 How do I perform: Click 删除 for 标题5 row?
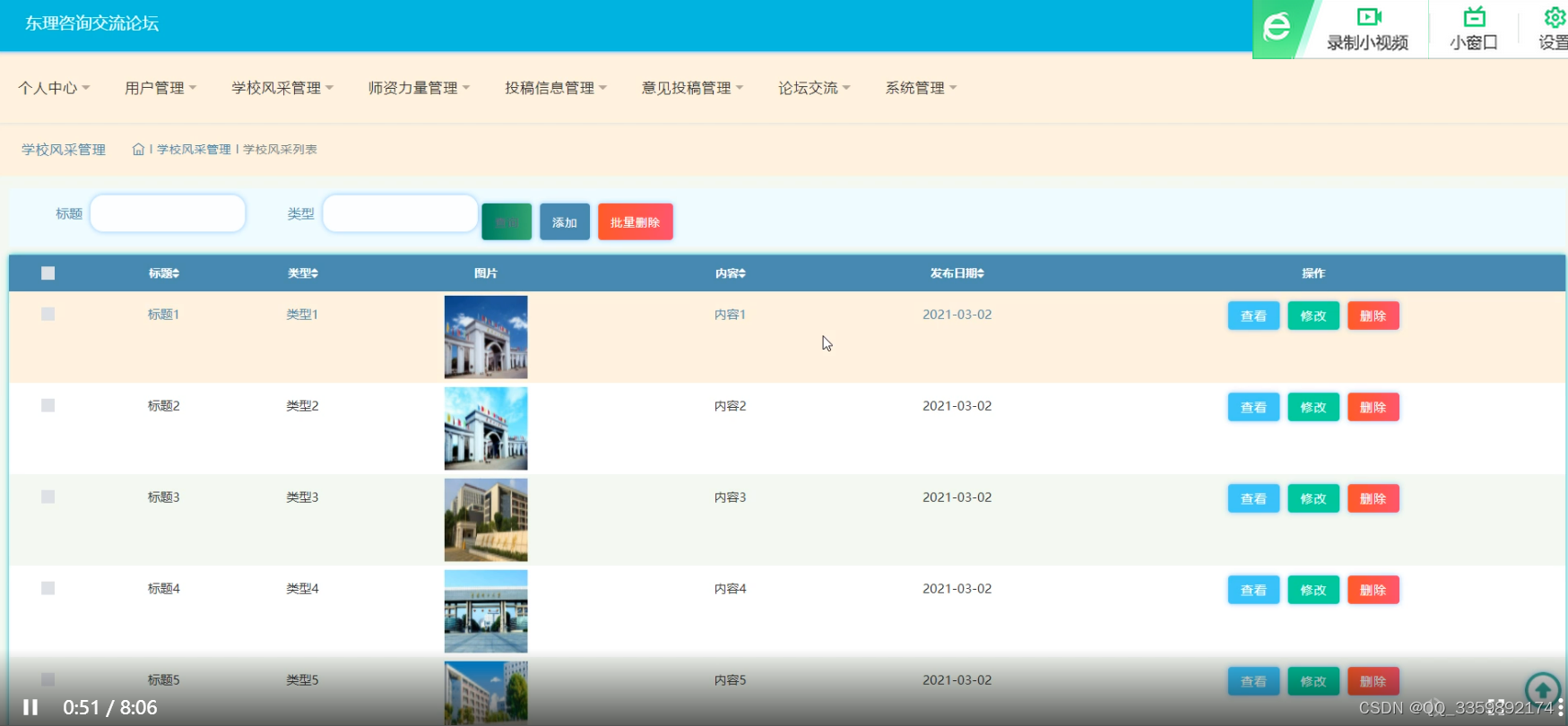1373,681
